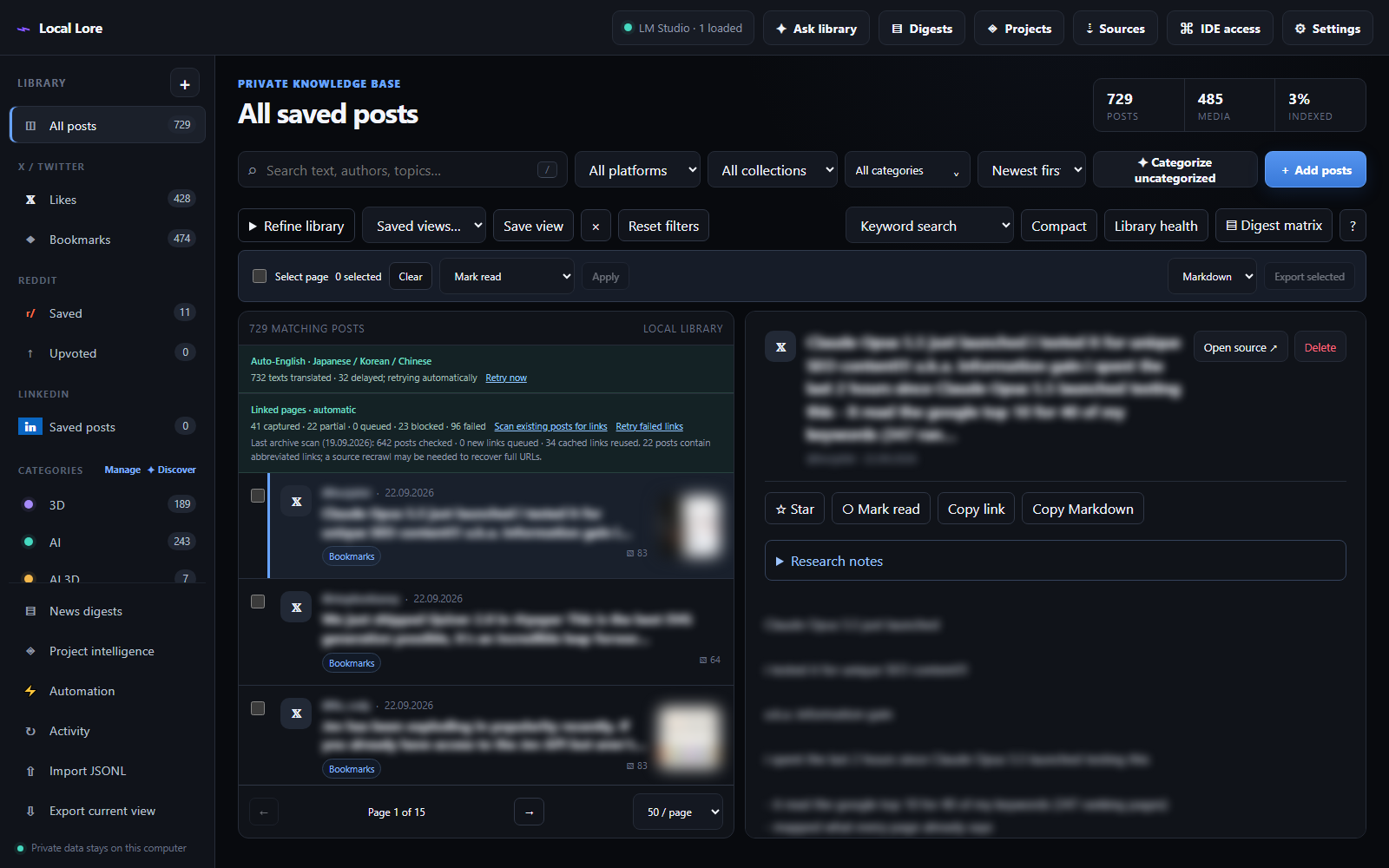The height and width of the screenshot is (868, 1389).
Task: Click the News digests list icon
Action: click(x=30, y=611)
